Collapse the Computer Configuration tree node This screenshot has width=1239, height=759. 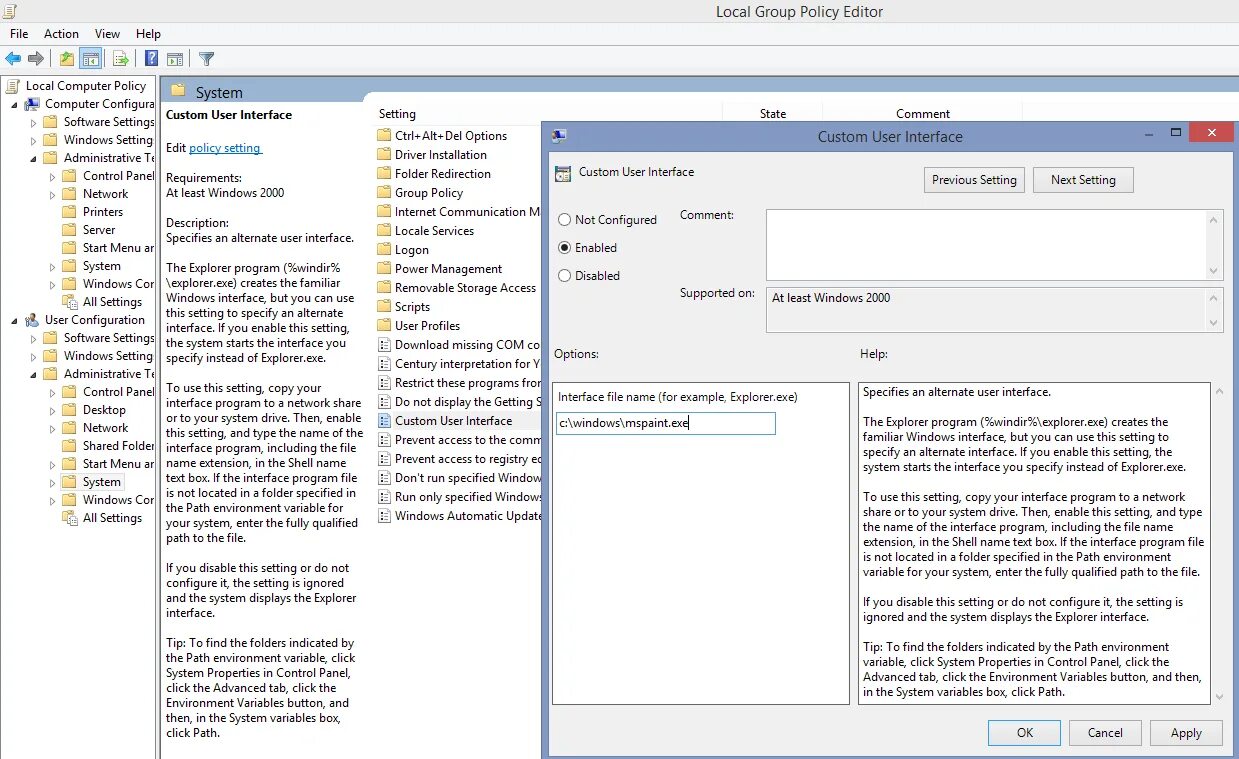15,104
